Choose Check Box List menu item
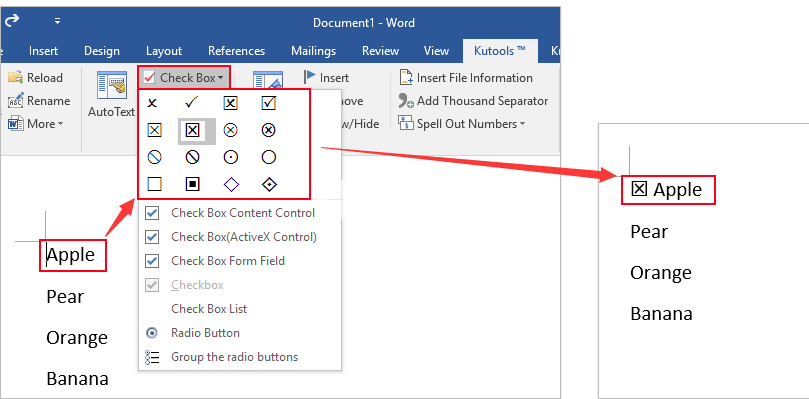 coord(239,309)
